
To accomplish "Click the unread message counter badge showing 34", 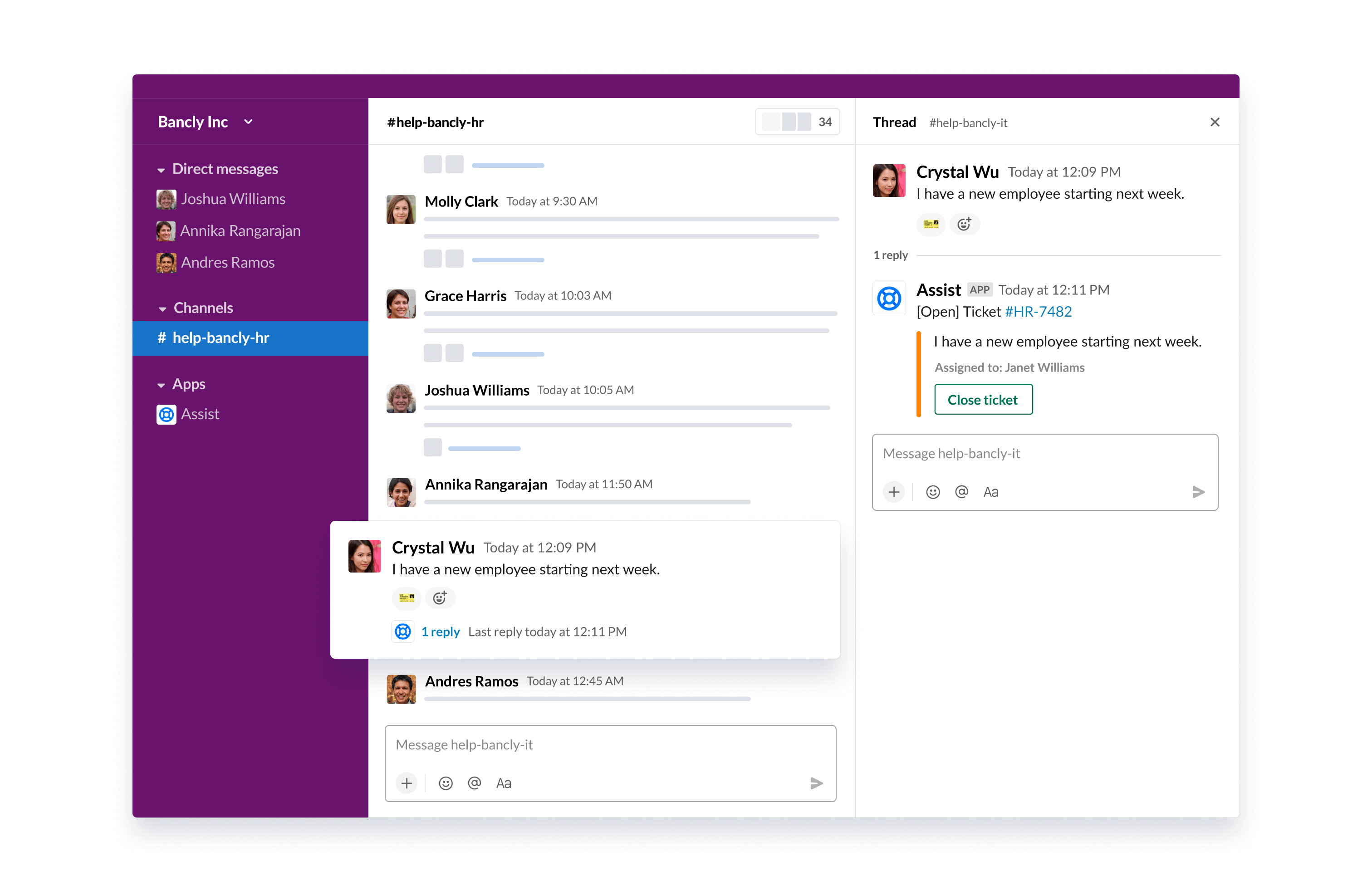I will coord(824,122).
